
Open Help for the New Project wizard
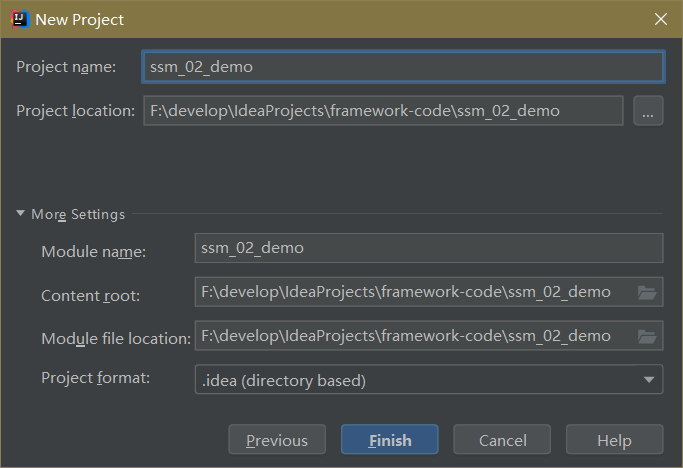pos(614,440)
